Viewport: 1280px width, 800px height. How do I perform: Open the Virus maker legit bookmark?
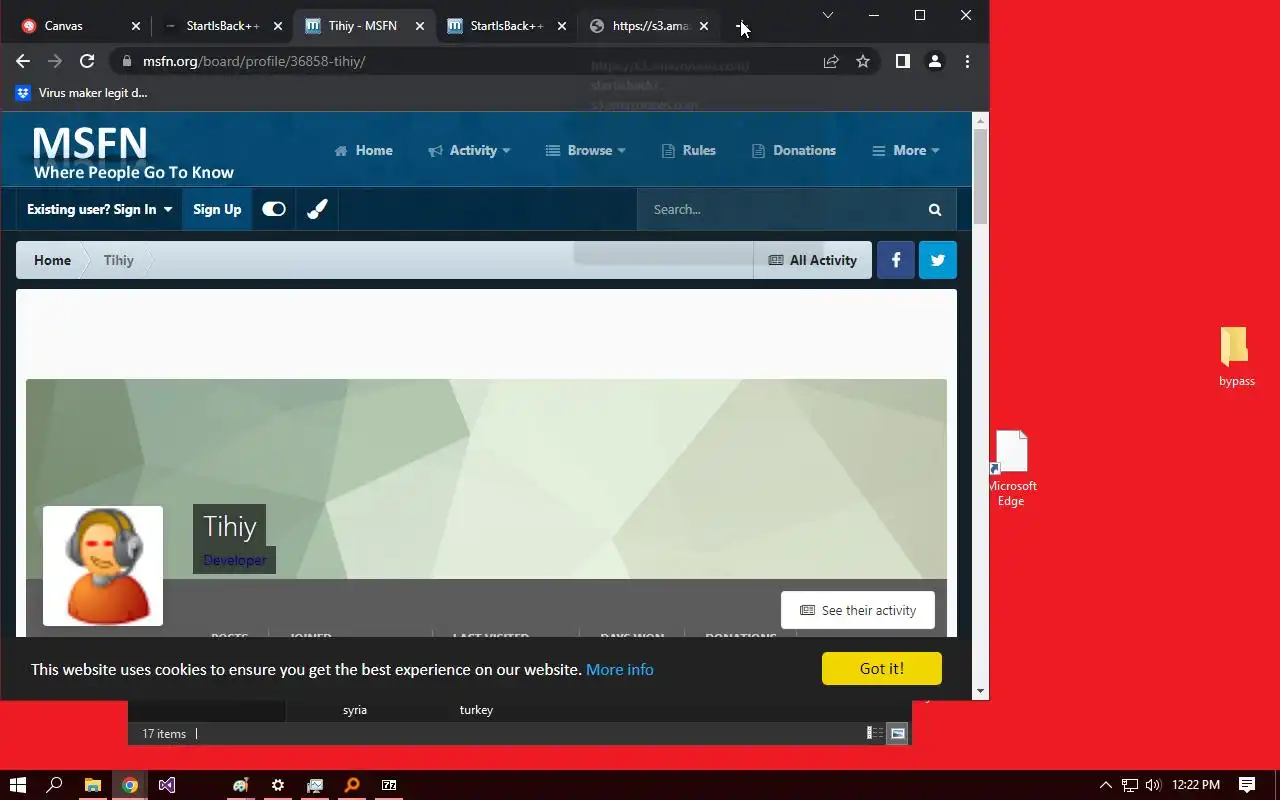[82, 93]
